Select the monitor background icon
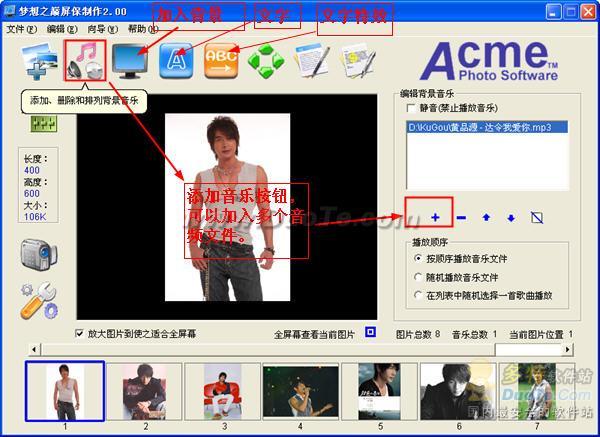Viewport: 600px width, 437px height. pos(130,61)
